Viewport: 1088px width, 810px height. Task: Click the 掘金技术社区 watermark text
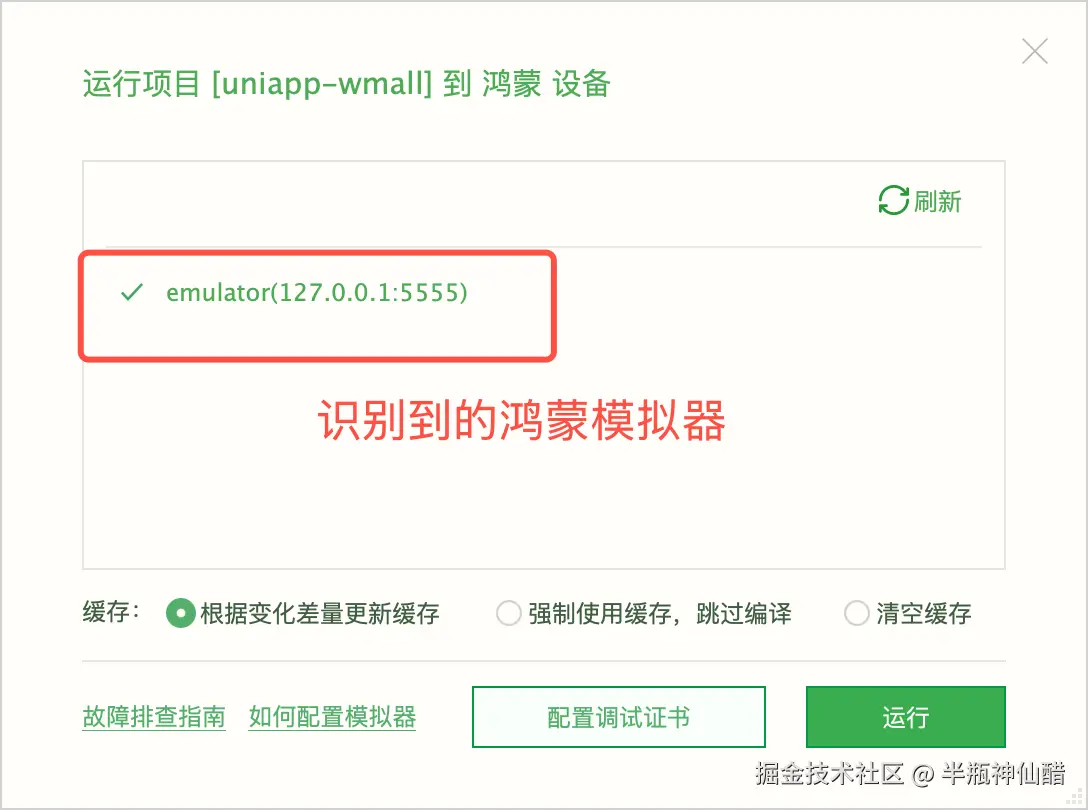[x=830, y=773]
